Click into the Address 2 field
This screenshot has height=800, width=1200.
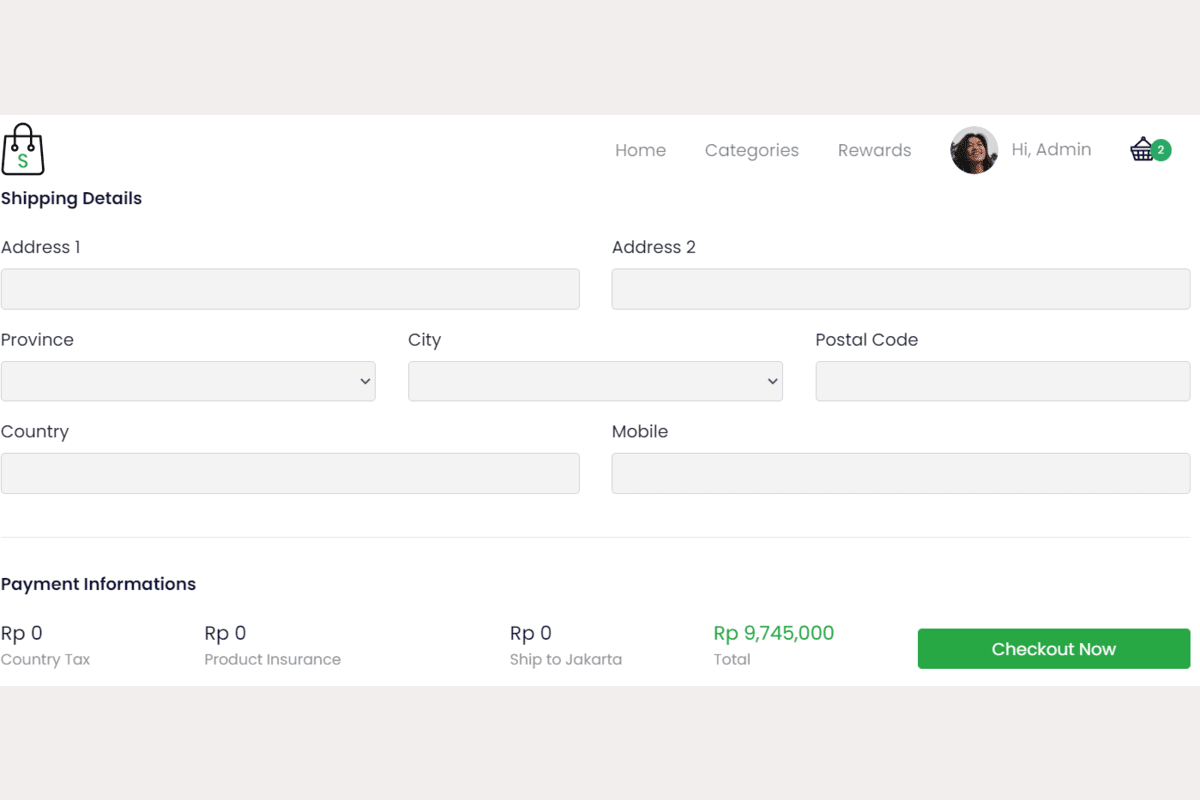pyautogui.click(x=900, y=289)
